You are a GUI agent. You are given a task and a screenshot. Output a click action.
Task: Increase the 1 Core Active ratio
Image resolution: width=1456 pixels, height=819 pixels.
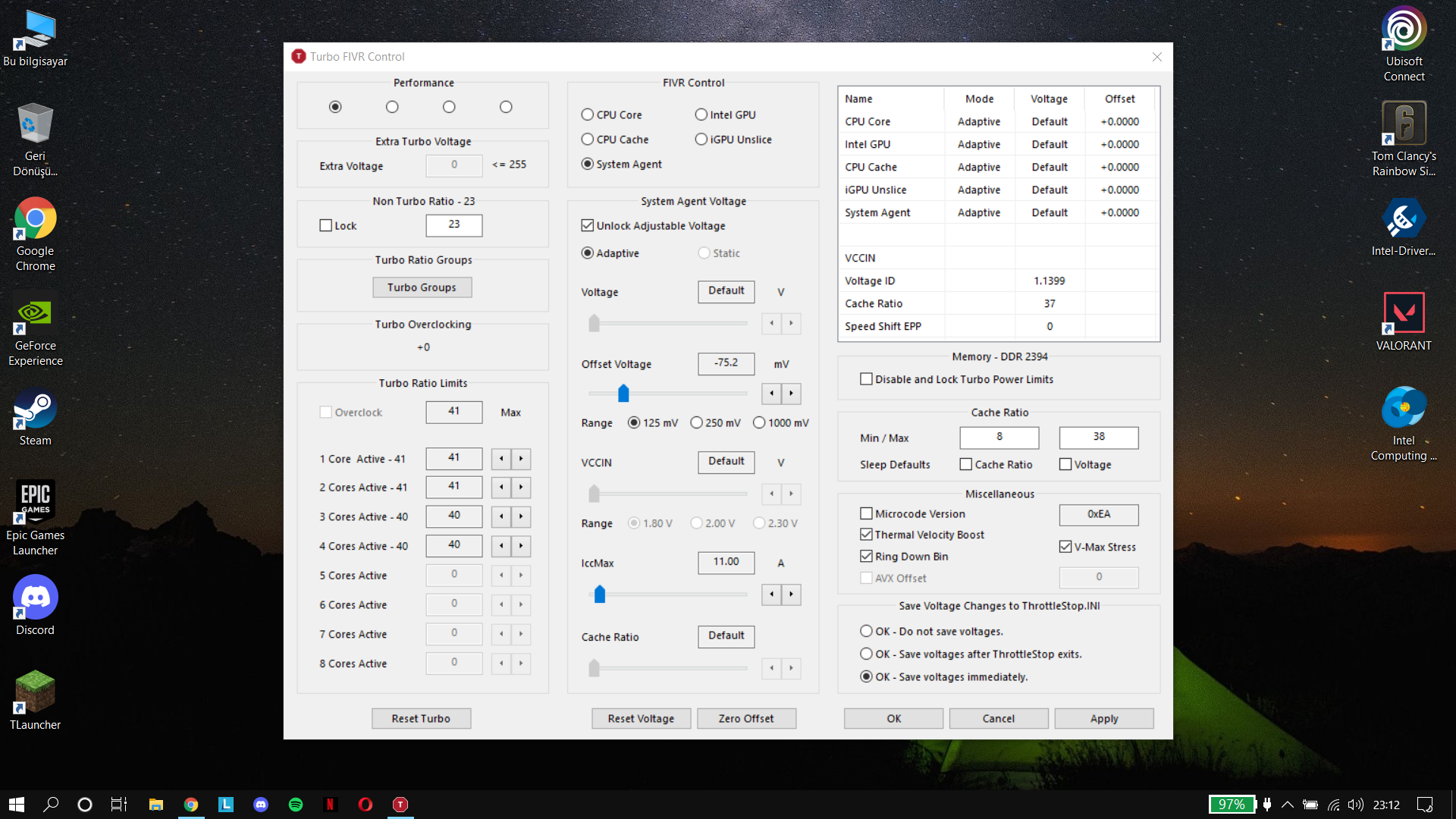521,459
